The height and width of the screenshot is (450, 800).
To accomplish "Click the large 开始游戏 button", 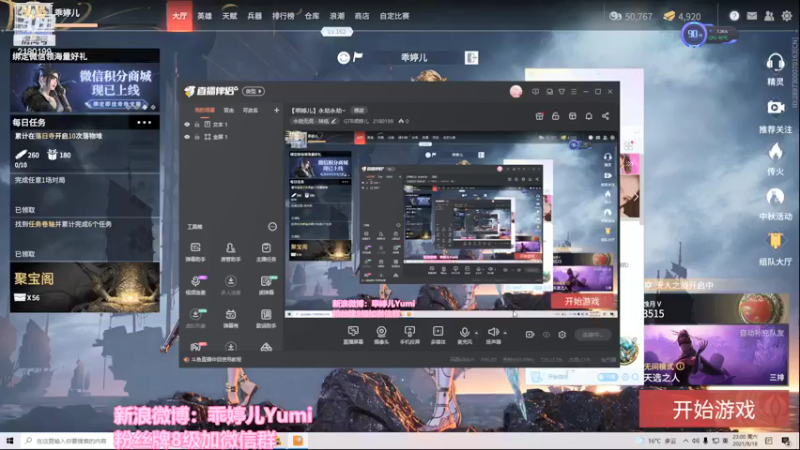I will tap(713, 410).
